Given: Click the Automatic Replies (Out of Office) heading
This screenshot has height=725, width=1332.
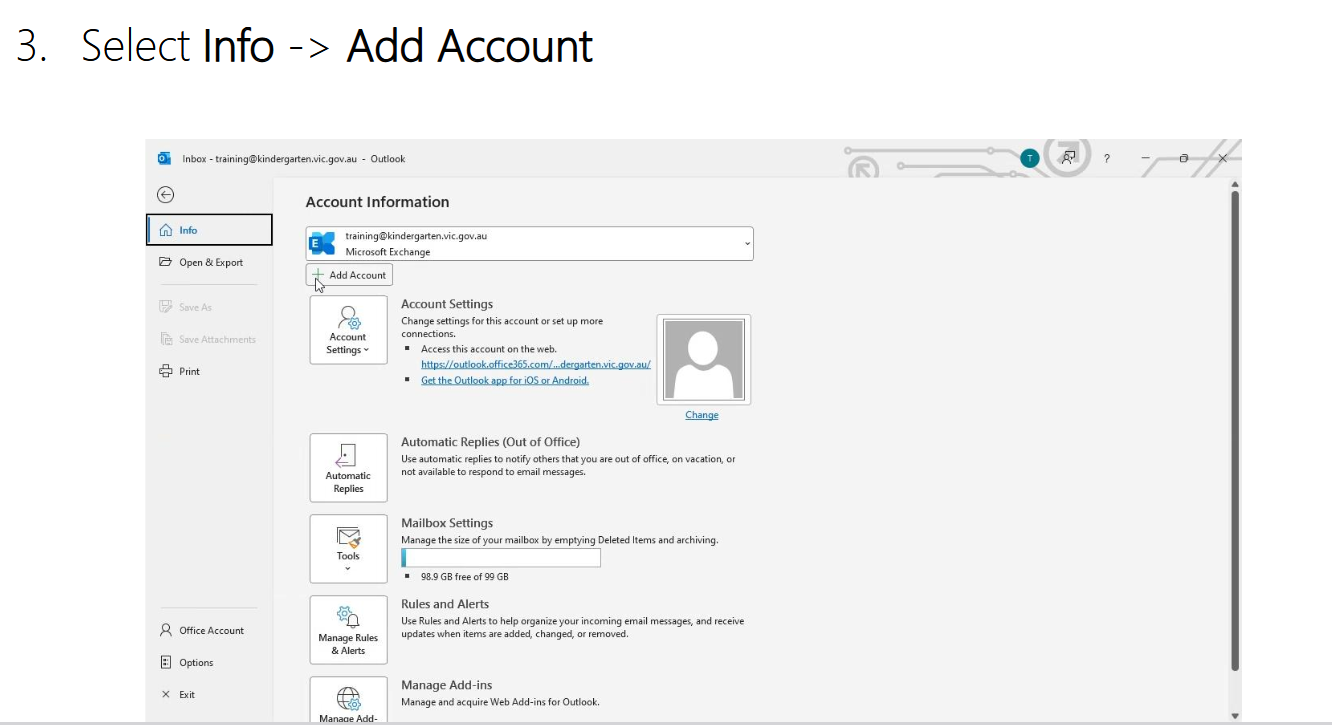Looking at the screenshot, I should (x=490, y=442).
